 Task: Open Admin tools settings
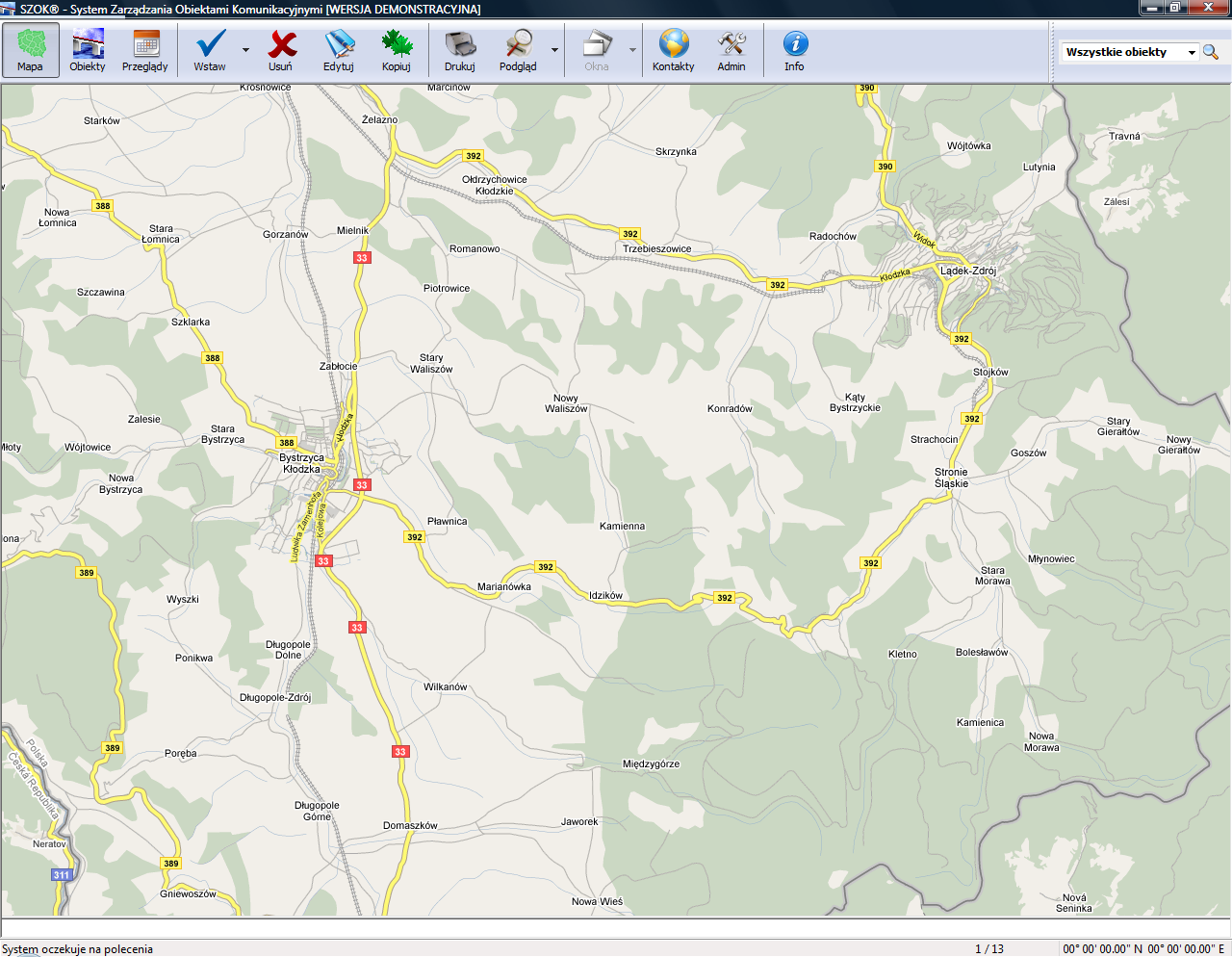[731, 50]
